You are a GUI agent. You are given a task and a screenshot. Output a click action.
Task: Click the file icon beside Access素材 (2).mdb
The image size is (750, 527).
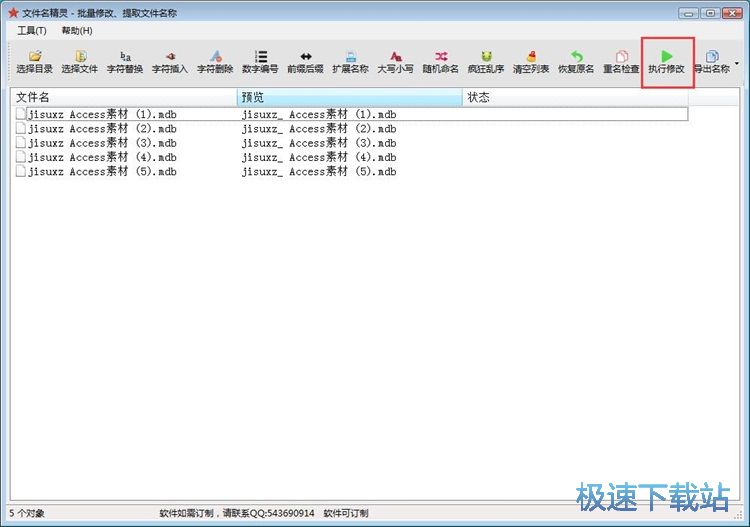(x=21, y=128)
